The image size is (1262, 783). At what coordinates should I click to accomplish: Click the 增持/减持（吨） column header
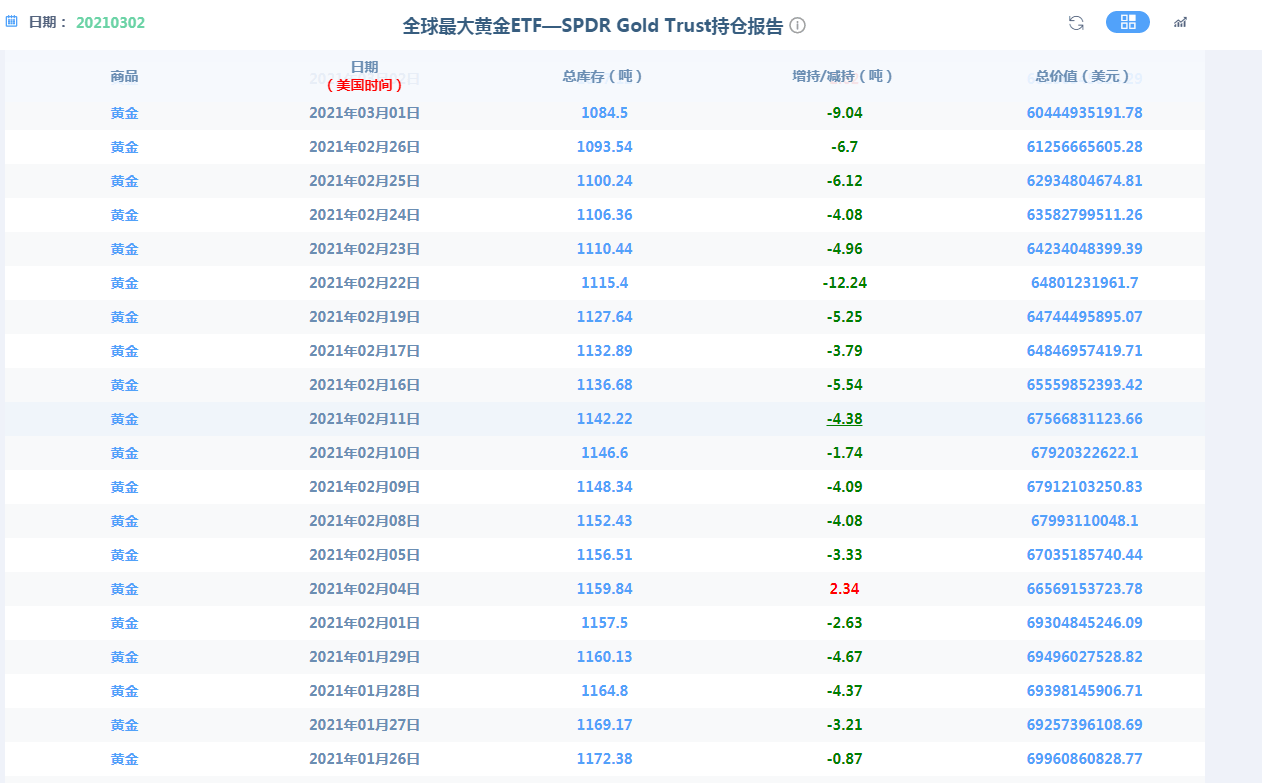tap(844, 76)
